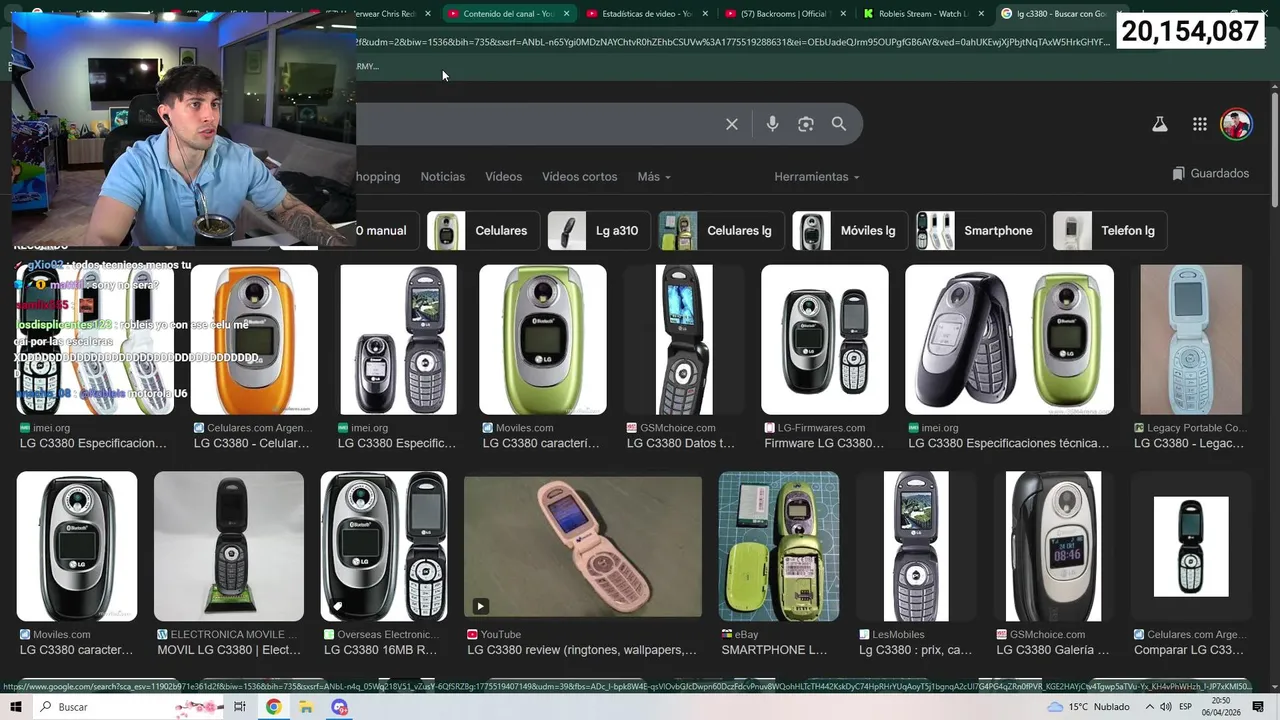Select the Celulares lg suggestion chip
This screenshot has width=1280, height=720.
click(x=720, y=231)
